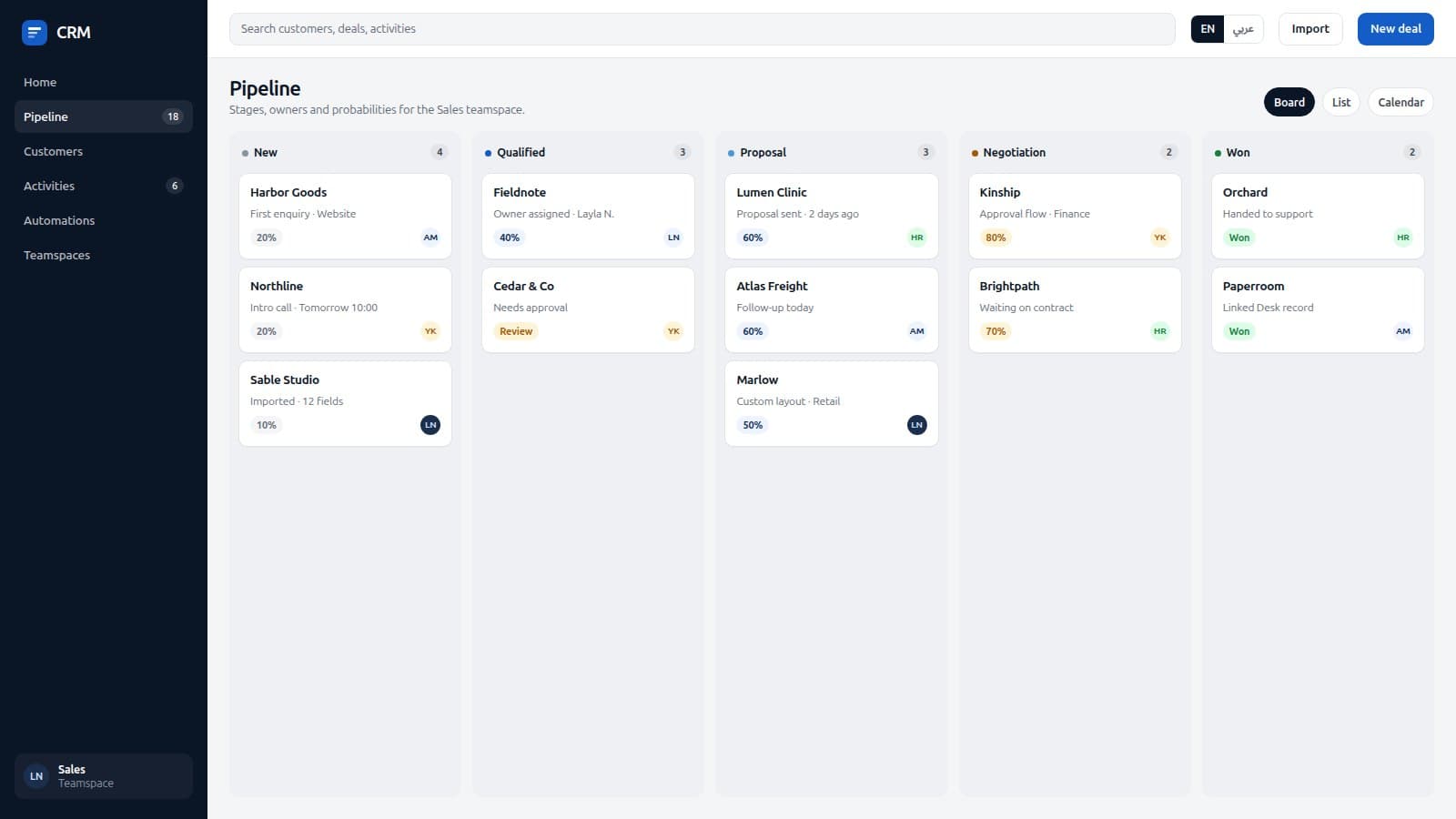Screen dimensions: 1456x819
Task: Click the 80% chip on Kinship
Action: [x=996, y=238]
